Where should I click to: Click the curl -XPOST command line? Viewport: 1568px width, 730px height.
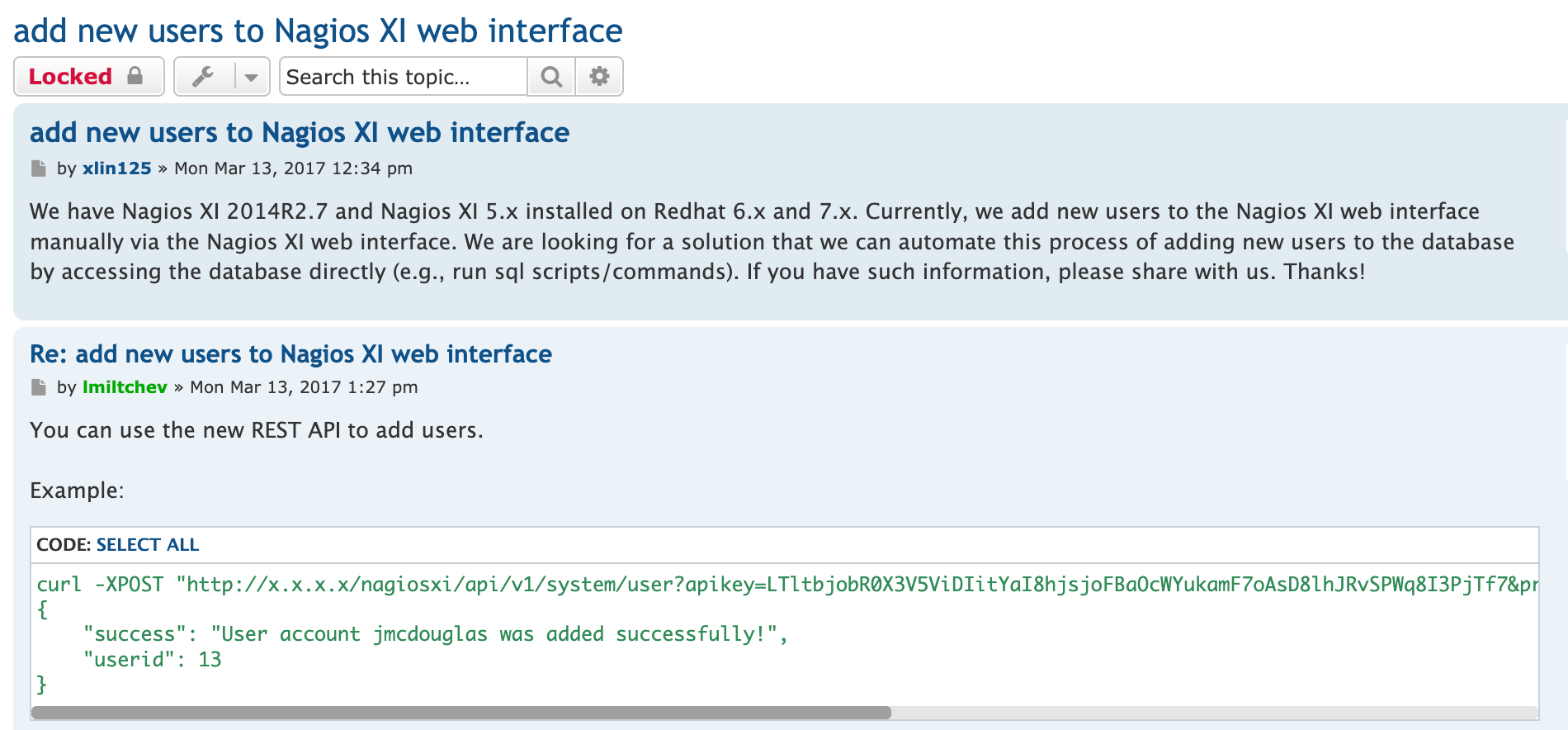(786, 585)
